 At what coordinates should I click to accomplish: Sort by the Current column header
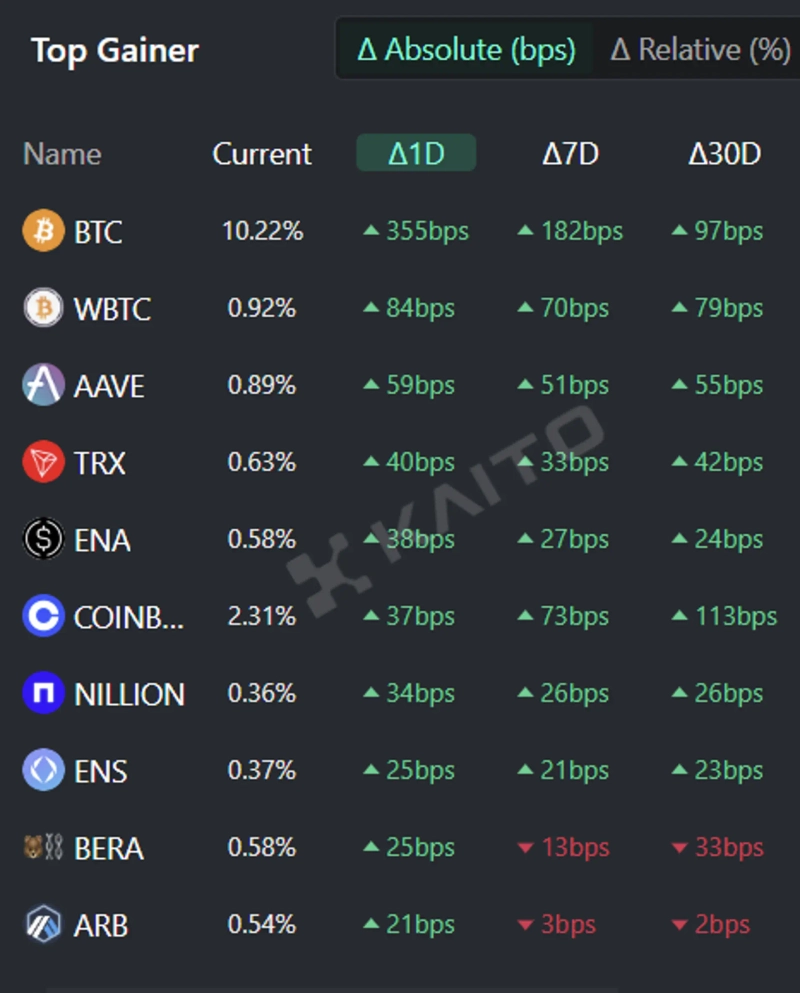click(x=262, y=154)
